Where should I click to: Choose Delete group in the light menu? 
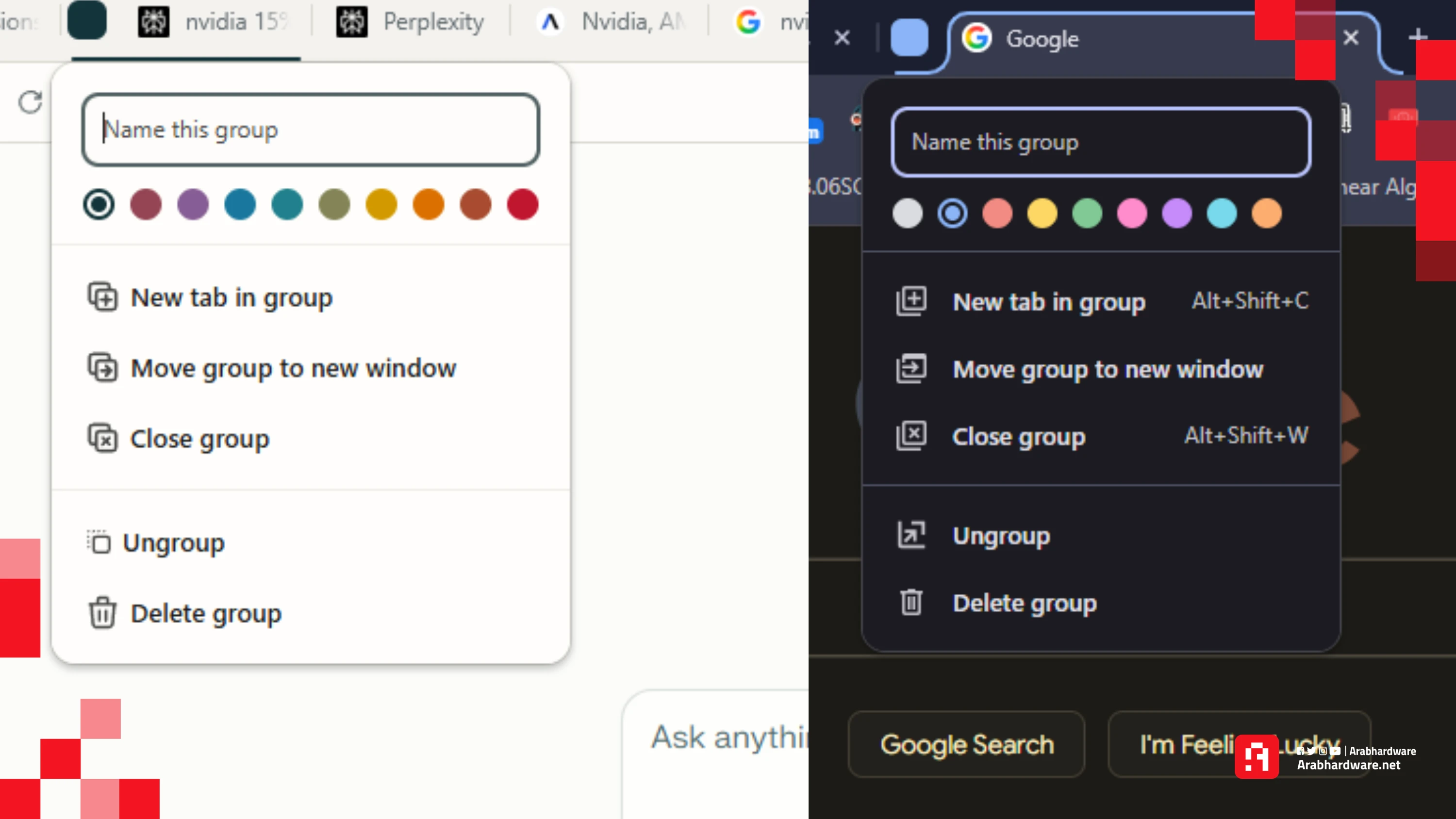coord(311,614)
